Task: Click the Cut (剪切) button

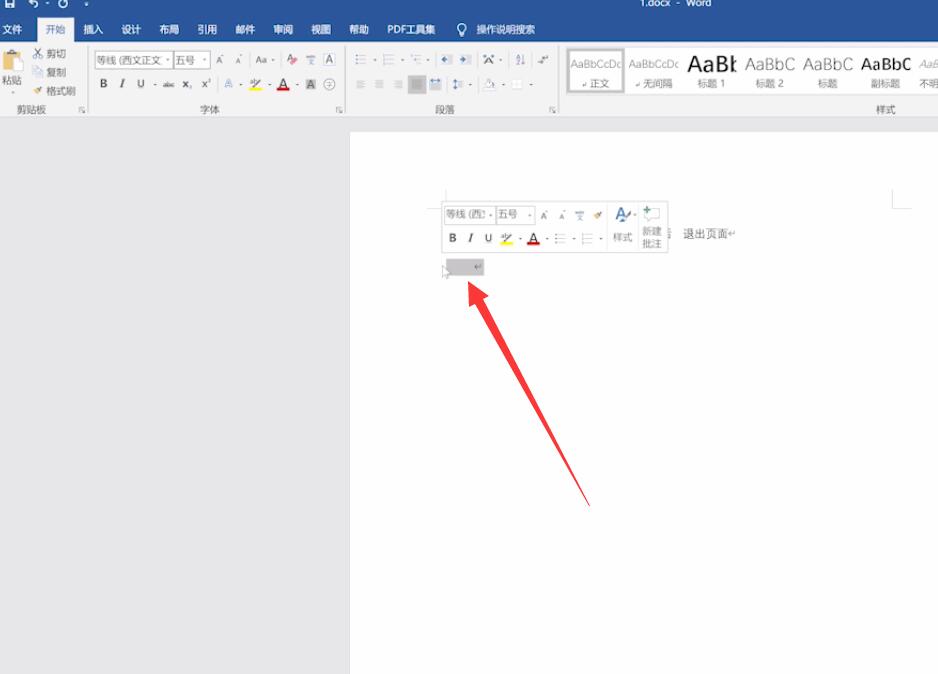Action: point(50,54)
